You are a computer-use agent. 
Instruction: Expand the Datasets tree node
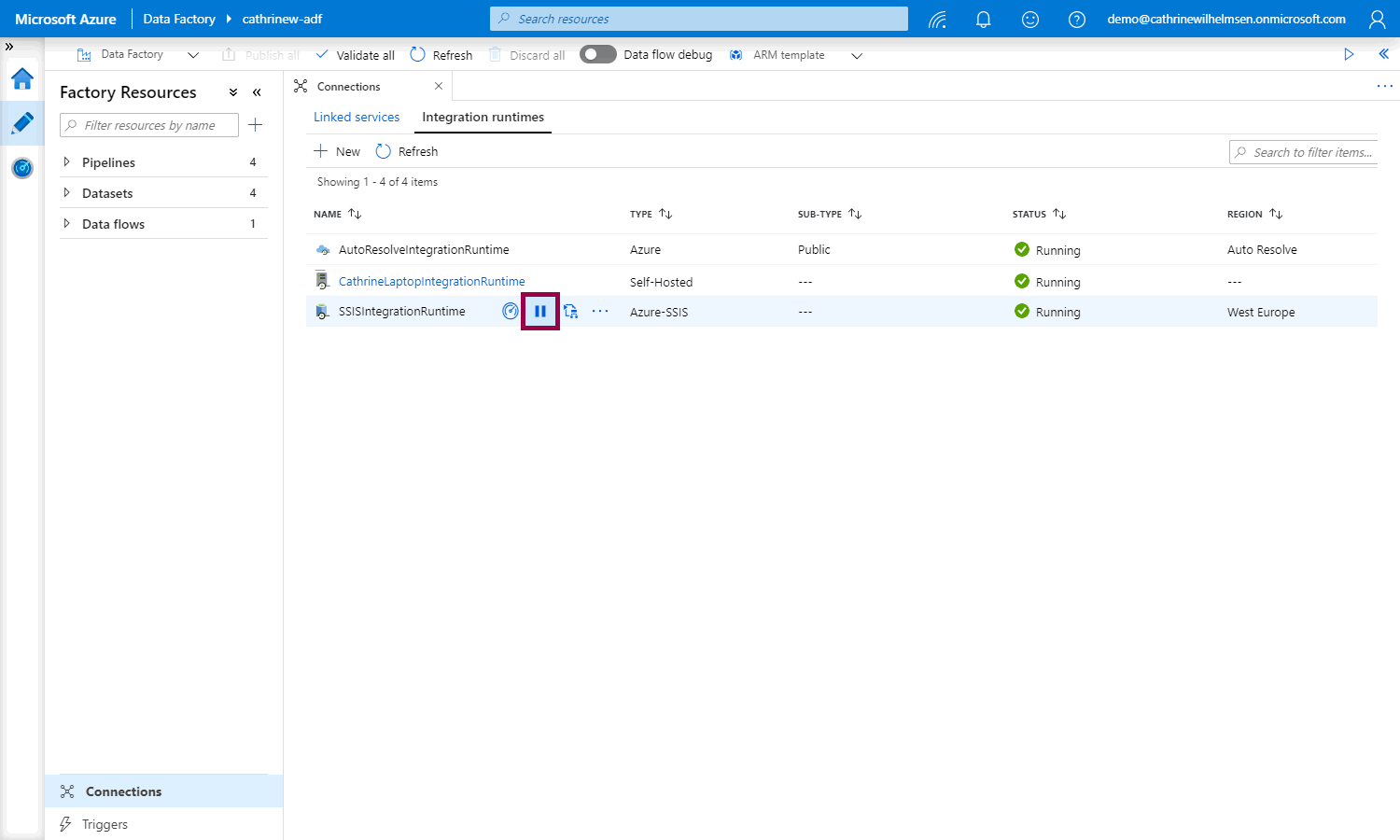click(x=66, y=193)
